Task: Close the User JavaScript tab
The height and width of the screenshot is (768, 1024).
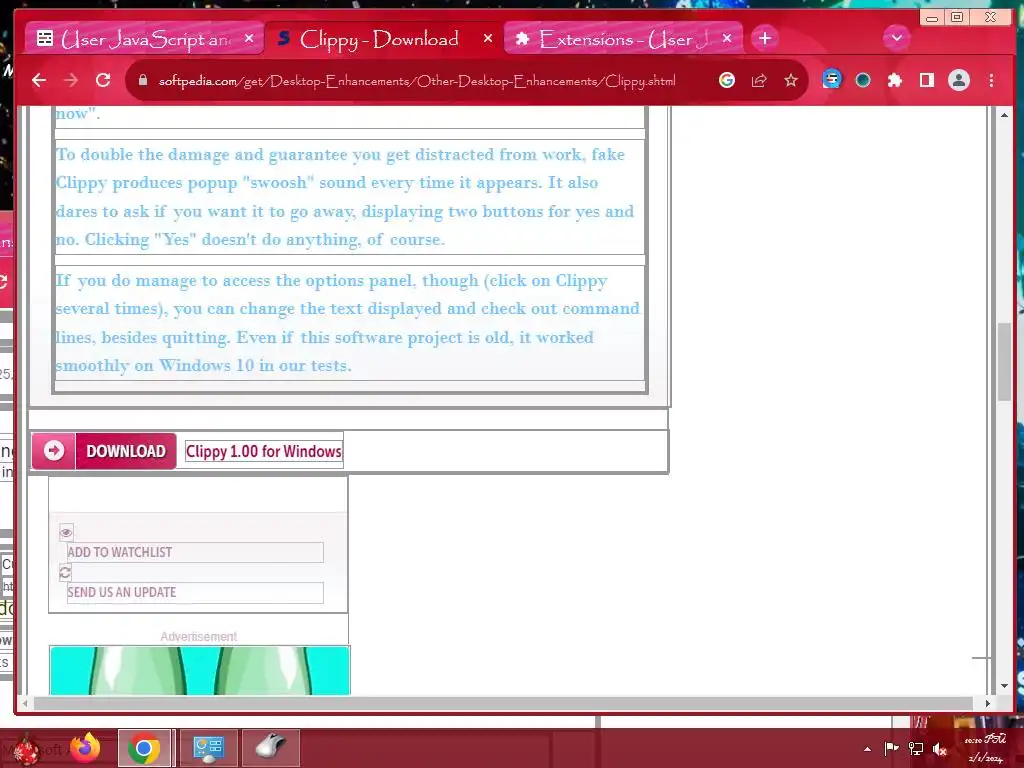Action: pyautogui.click(x=249, y=39)
